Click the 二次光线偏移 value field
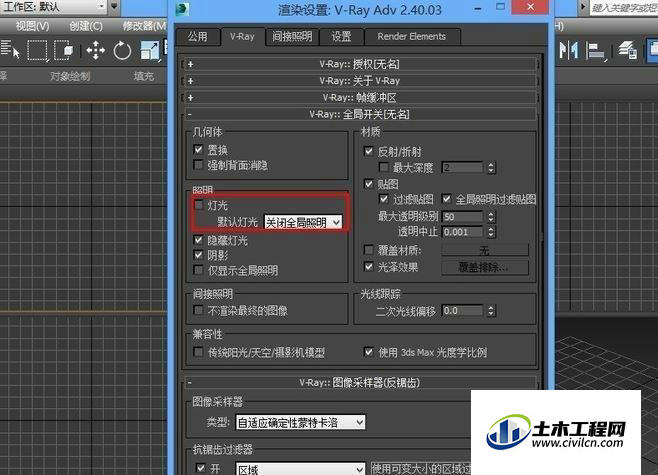This screenshot has height=475, width=658. [462, 311]
